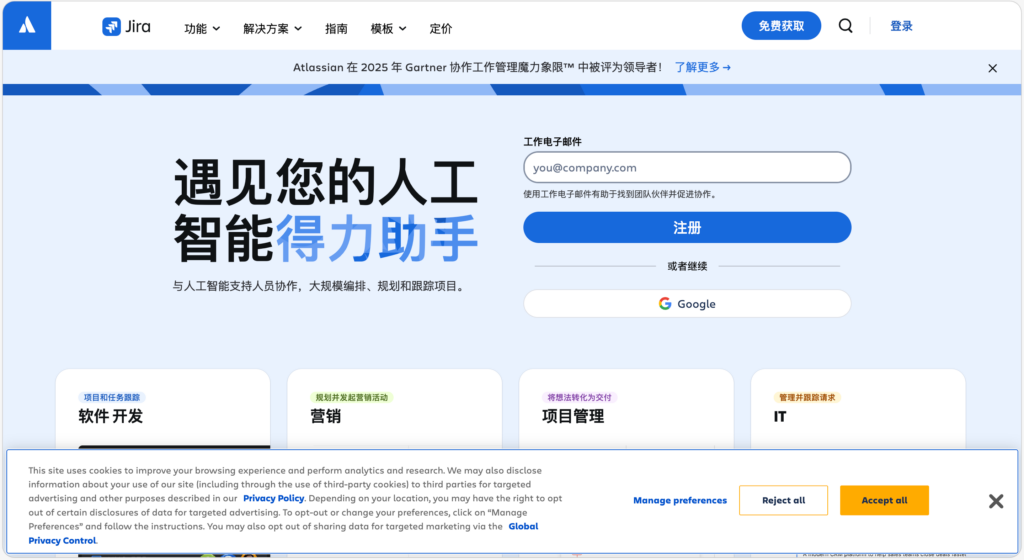1024x560 pixels.
Task: Click the 项目和任务跟踪 tag
Action: tap(112, 397)
